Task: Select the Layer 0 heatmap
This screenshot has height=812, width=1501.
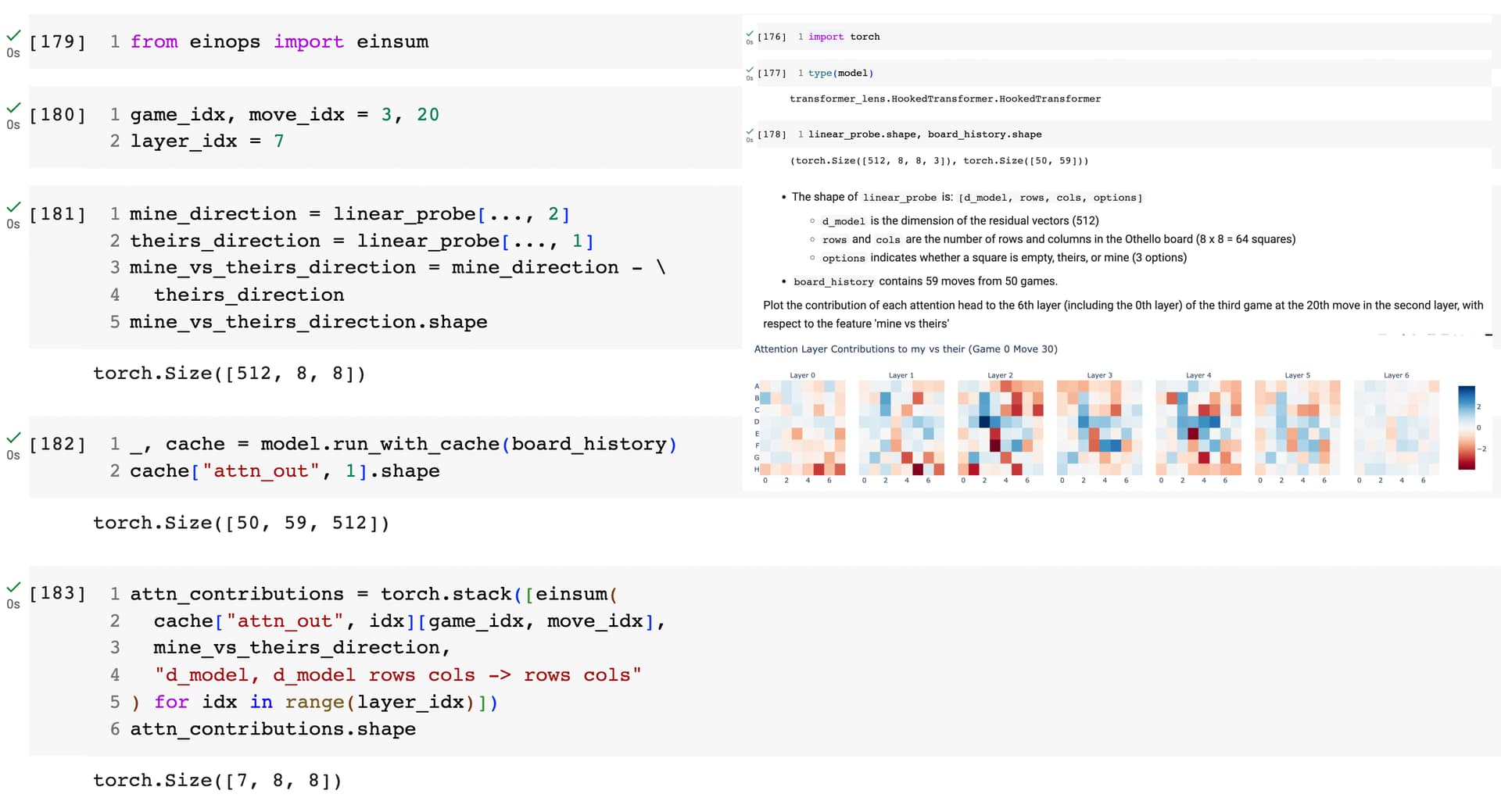Action: tap(803, 427)
